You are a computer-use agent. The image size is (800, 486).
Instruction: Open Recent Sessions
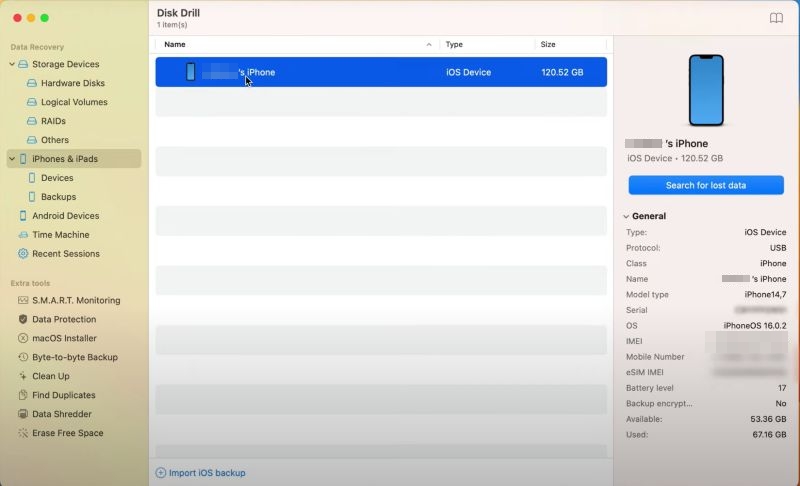65,254
